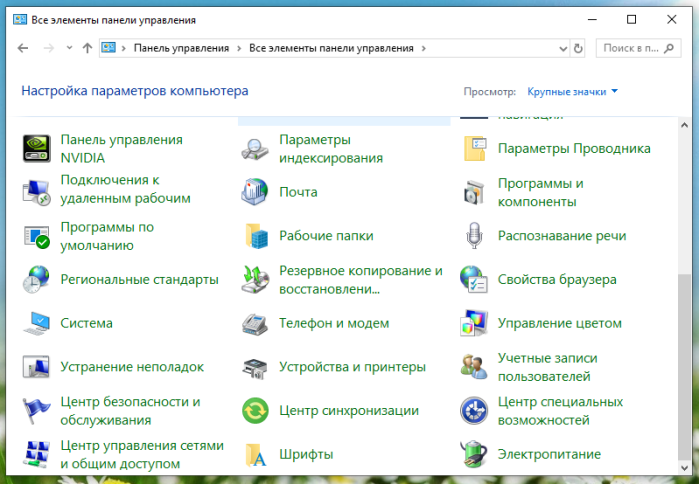This screenshot has width=699, height=484.
Task: Open the Параметры индексирования link
Action: pyautogui.click(x=331, y=148)
